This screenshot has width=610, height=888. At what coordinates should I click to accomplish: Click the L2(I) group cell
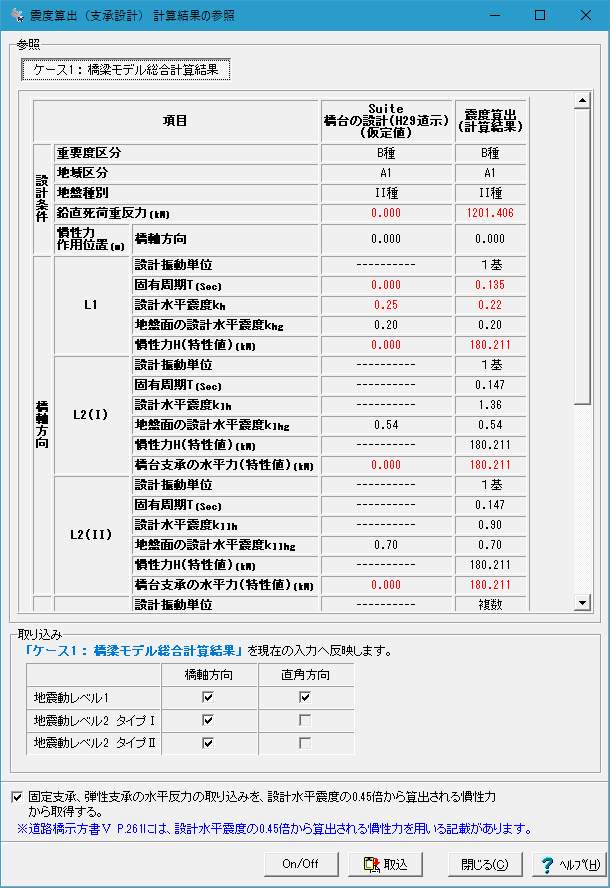click(x=92, y=415)
